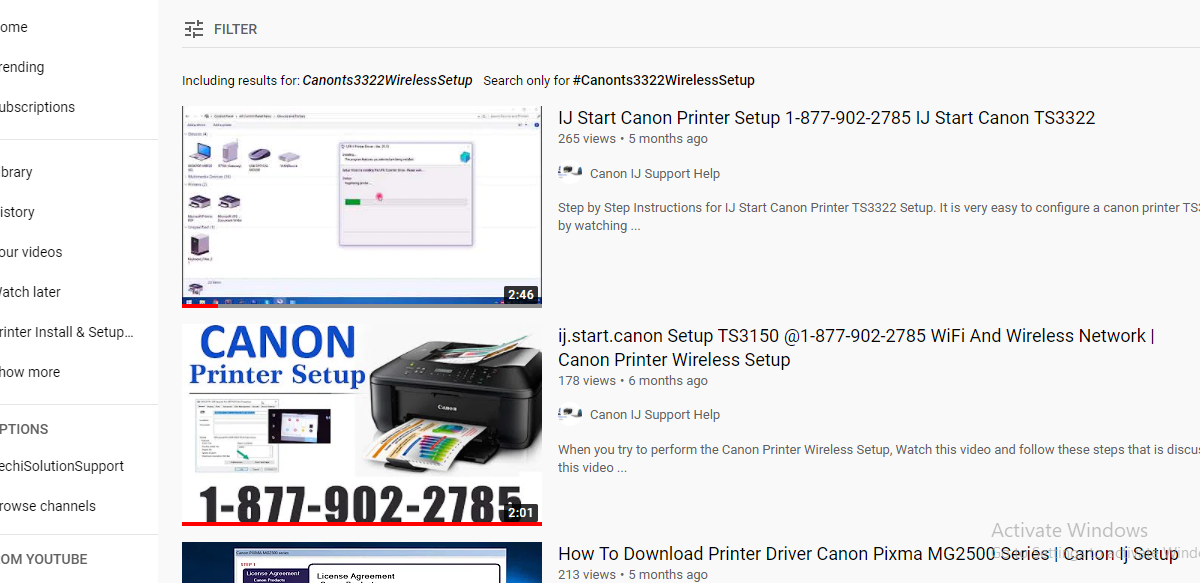The height and width of the screenshot is (583, 1200).
Task: Expand Show more in the sidebar
Action: pos(30,372)
